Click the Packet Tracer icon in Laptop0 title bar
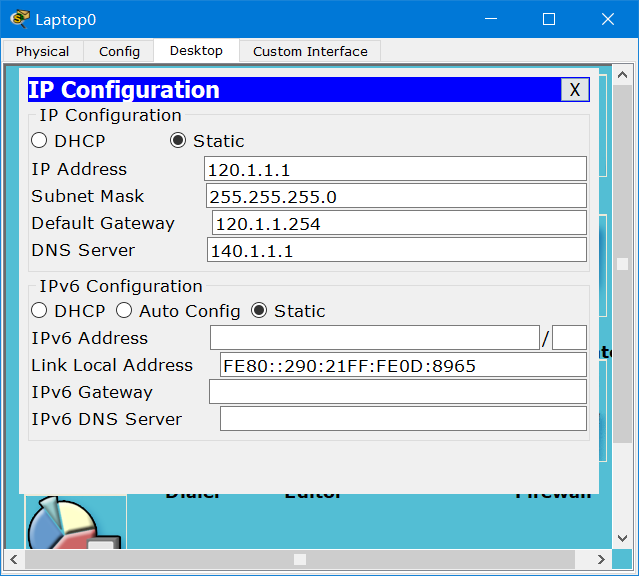 click(x=20, y=19)
